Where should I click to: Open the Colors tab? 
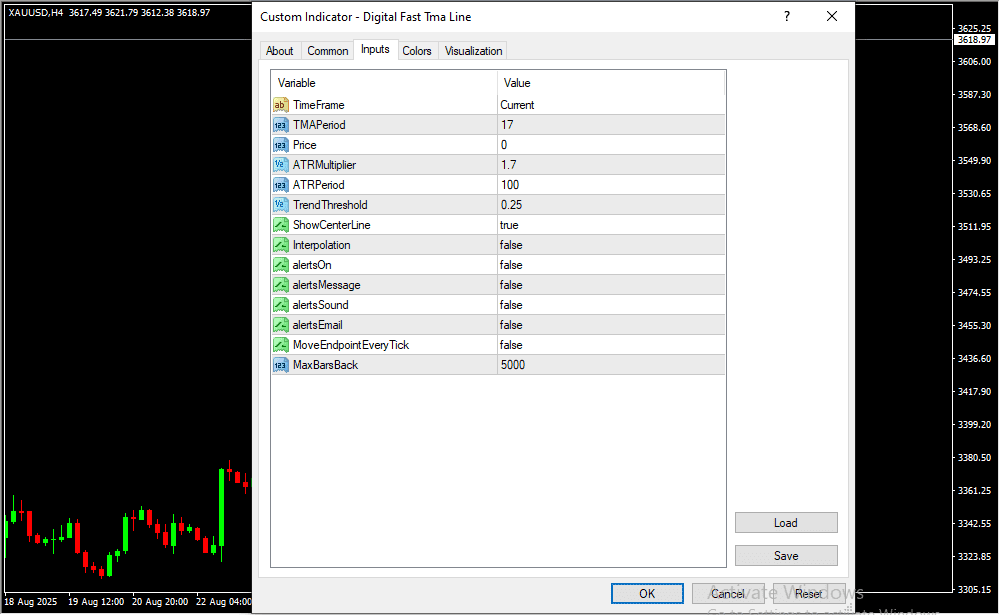[x=417, y=51]
